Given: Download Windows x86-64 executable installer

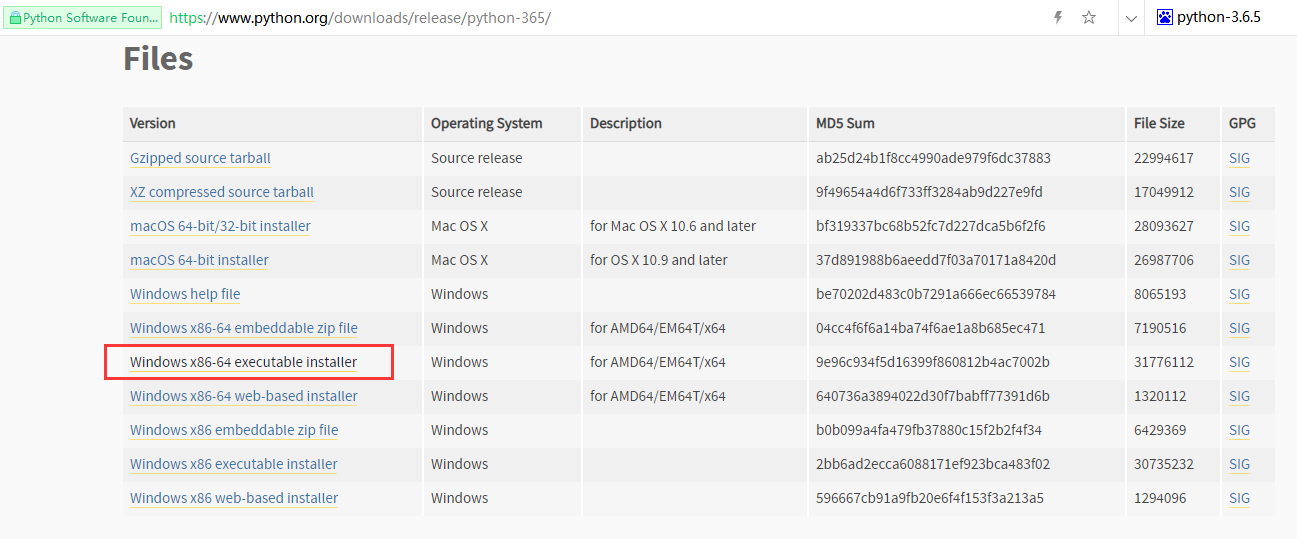Looking at the screenshot, I should click(243, 362).
